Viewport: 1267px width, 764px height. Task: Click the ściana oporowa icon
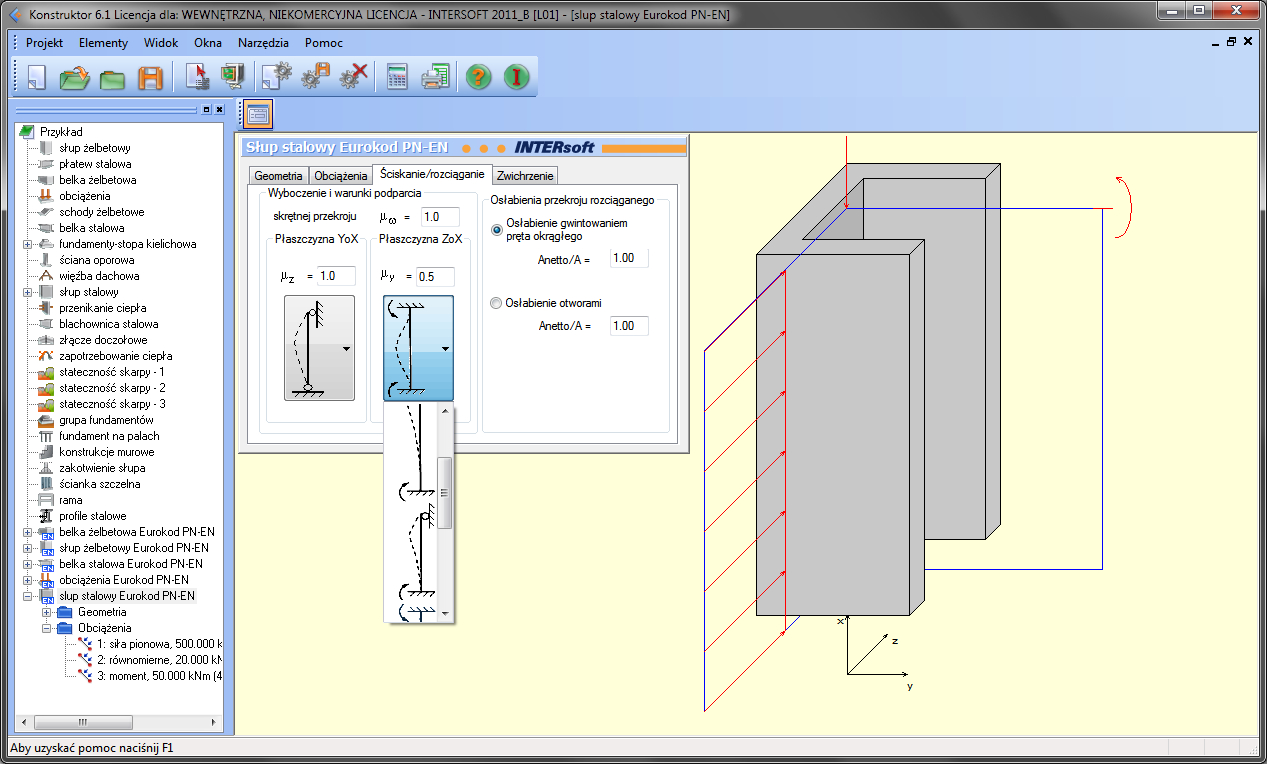45,260
